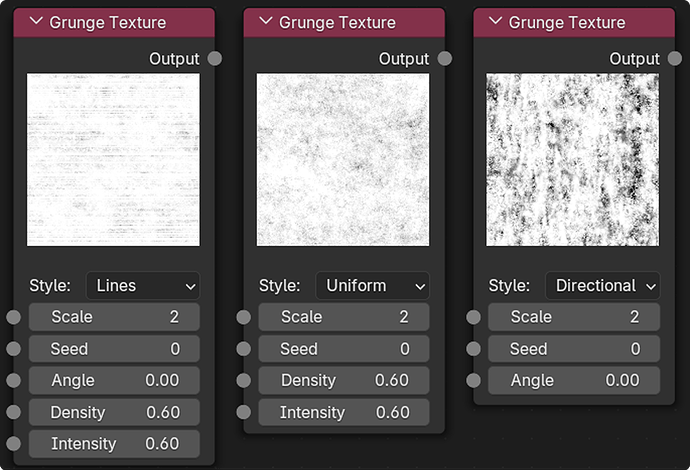The image size is (690, 470).
Task: Click Angle input socket on Directional node
Action: tap(473, 380)
